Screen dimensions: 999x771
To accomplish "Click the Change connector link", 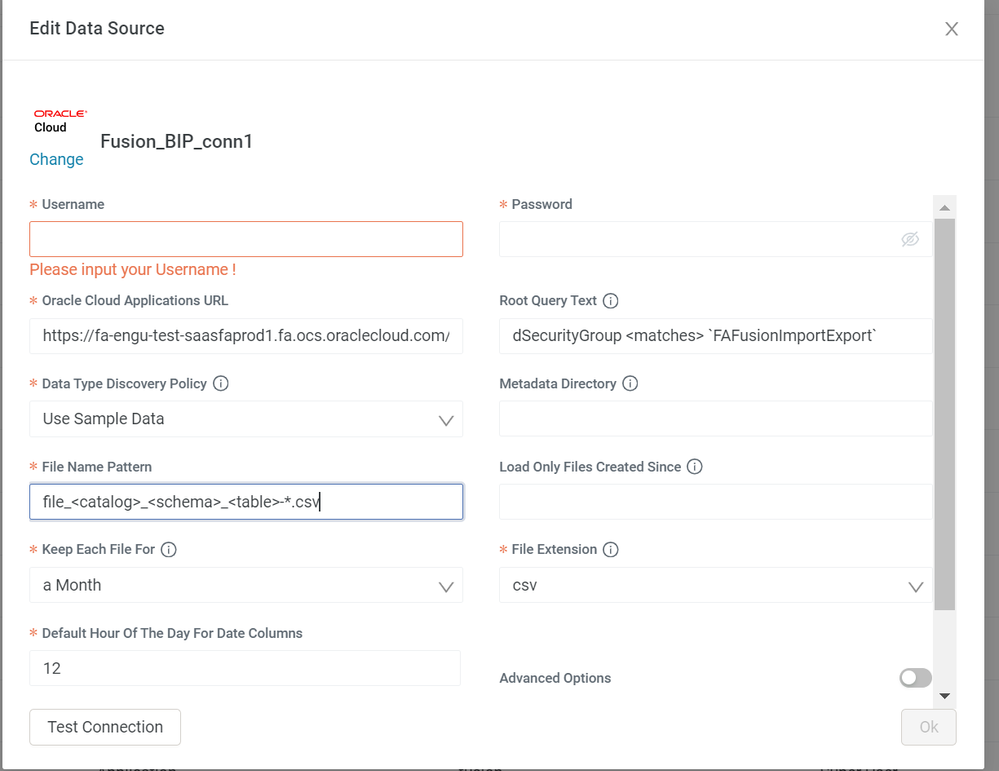I will pos(56,160).
